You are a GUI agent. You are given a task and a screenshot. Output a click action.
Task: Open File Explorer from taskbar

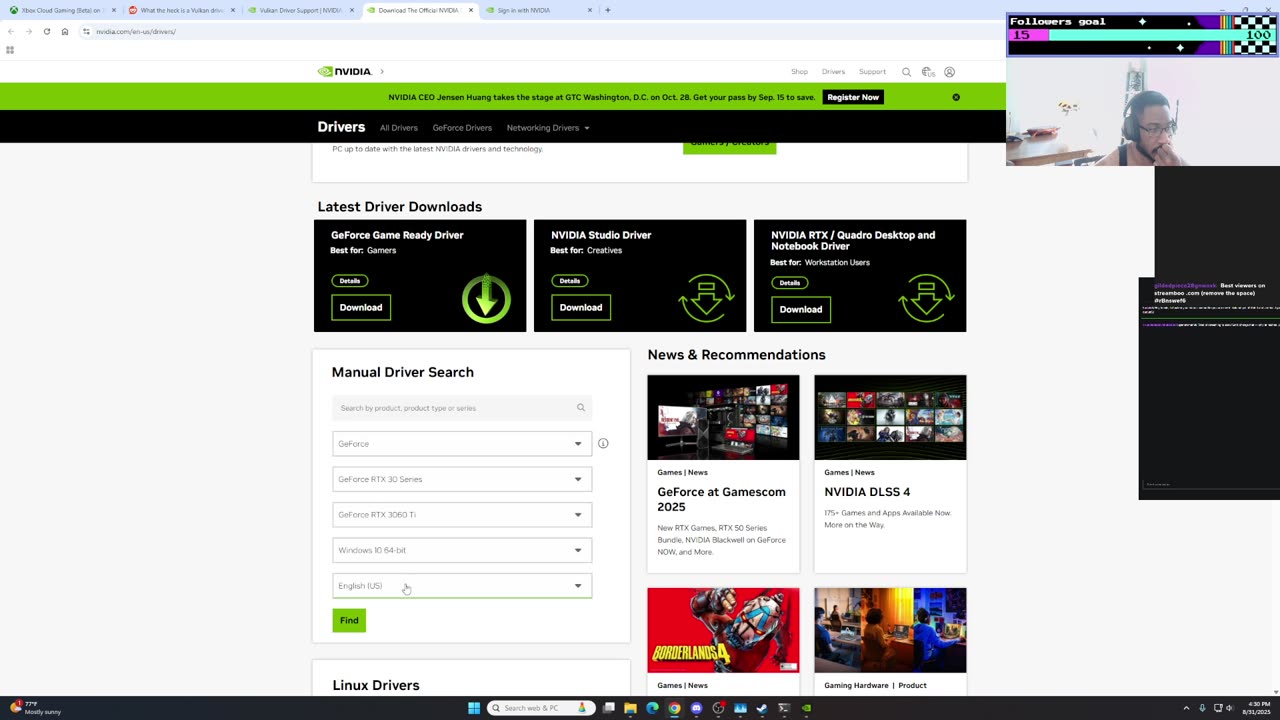(x=630, y=708)
